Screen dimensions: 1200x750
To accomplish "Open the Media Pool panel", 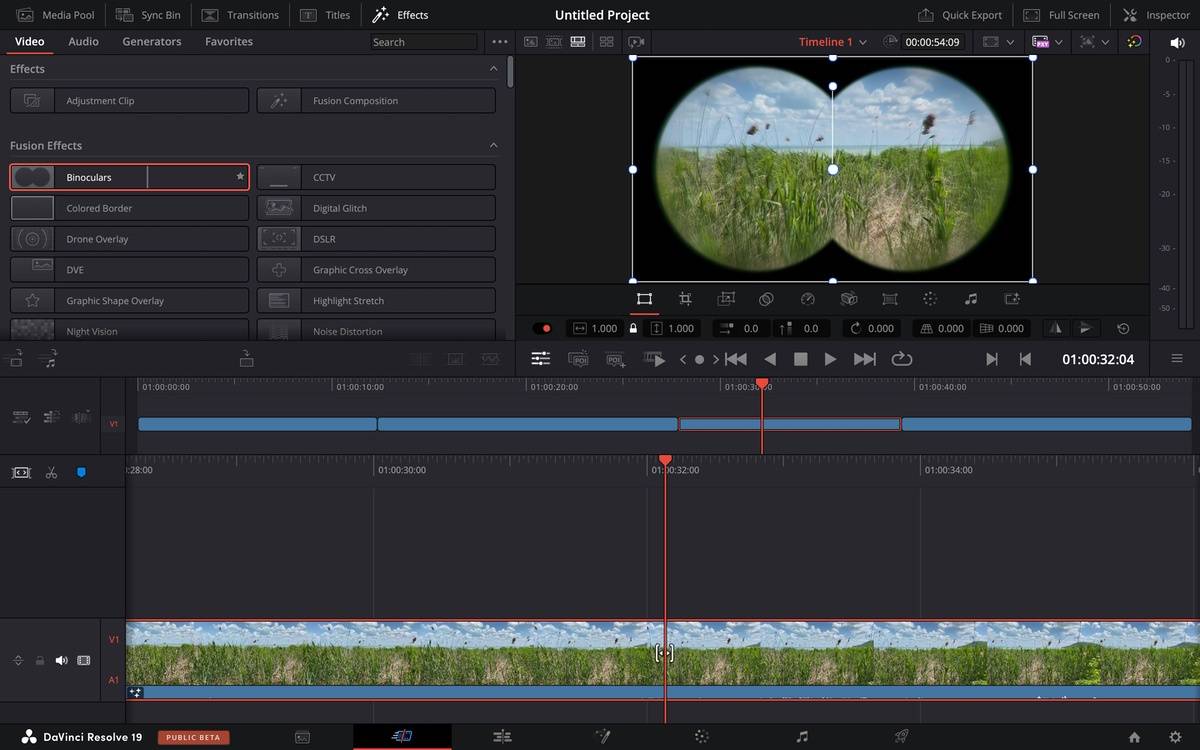I will click(x=55, y=15).
